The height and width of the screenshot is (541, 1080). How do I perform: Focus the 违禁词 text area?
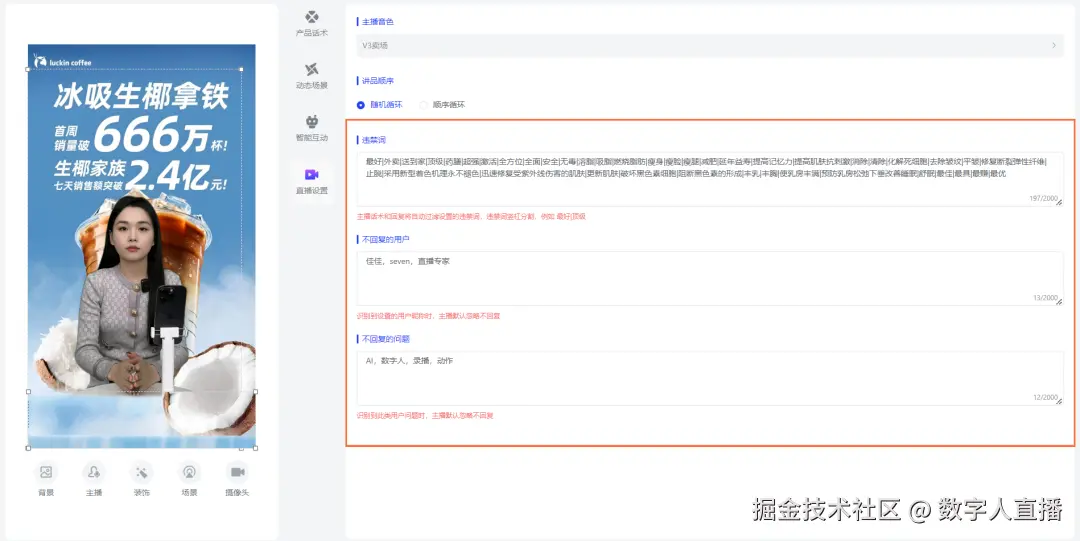pos(709,179)
